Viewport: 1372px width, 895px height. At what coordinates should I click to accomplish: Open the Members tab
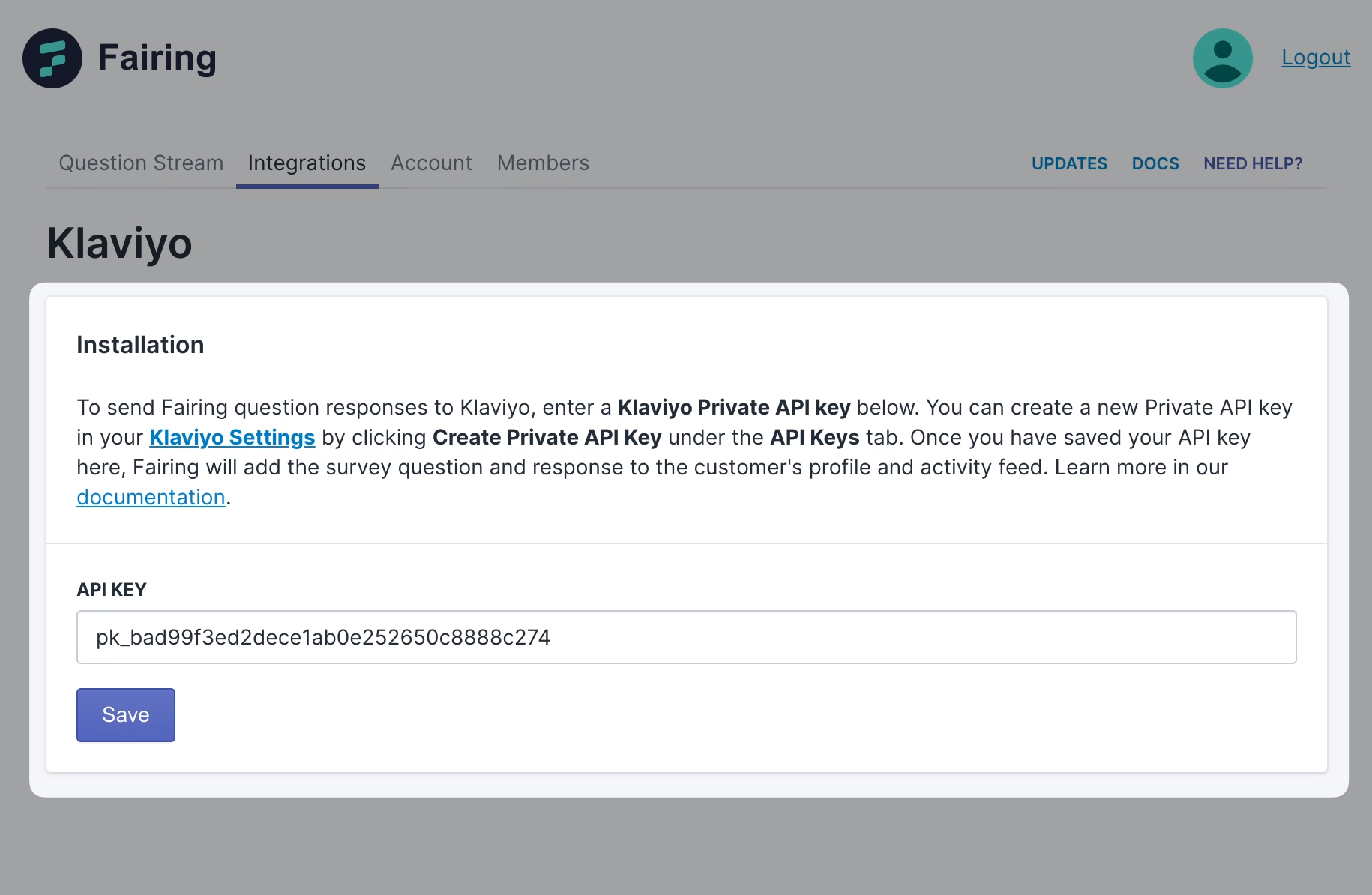click(x=543, y=163)
